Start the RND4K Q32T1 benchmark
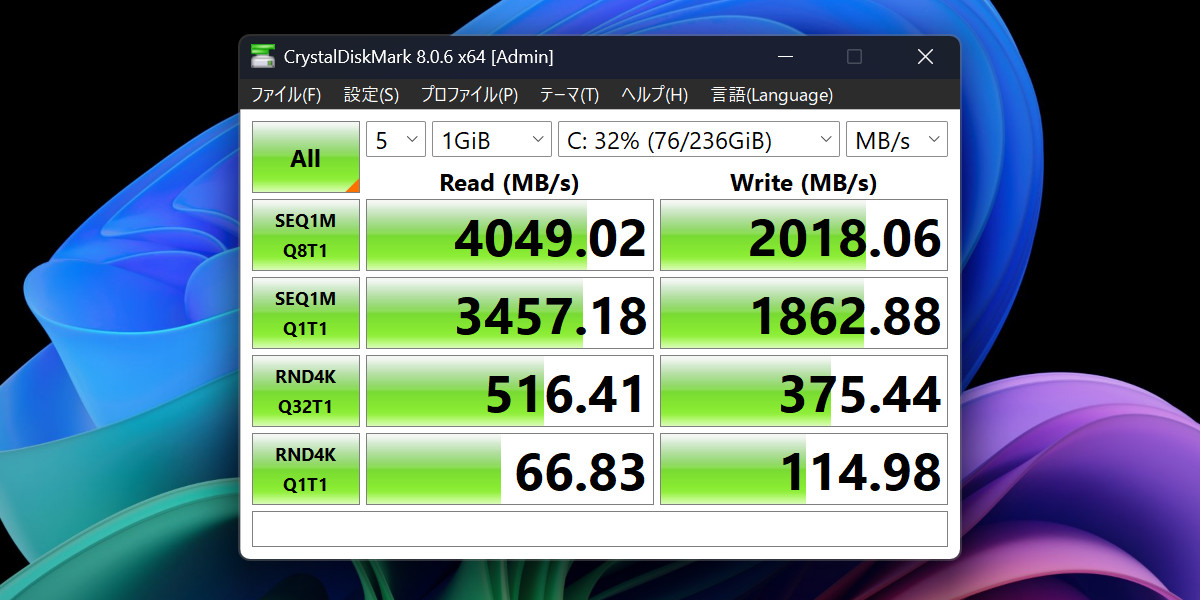This screenshot has width=1200, height=600. pyautogui.click(x=305, y=390)
